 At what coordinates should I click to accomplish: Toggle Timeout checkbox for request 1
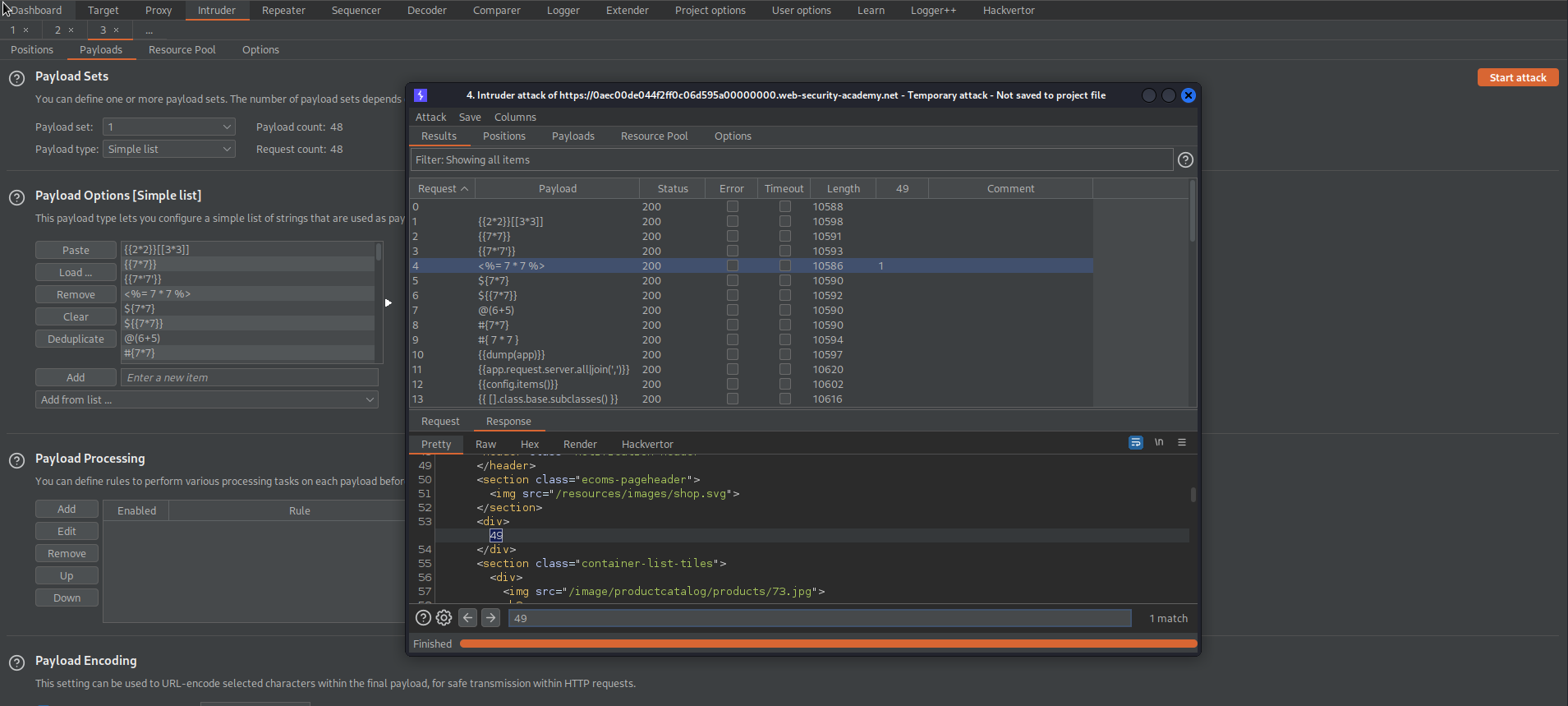(785, 222)
